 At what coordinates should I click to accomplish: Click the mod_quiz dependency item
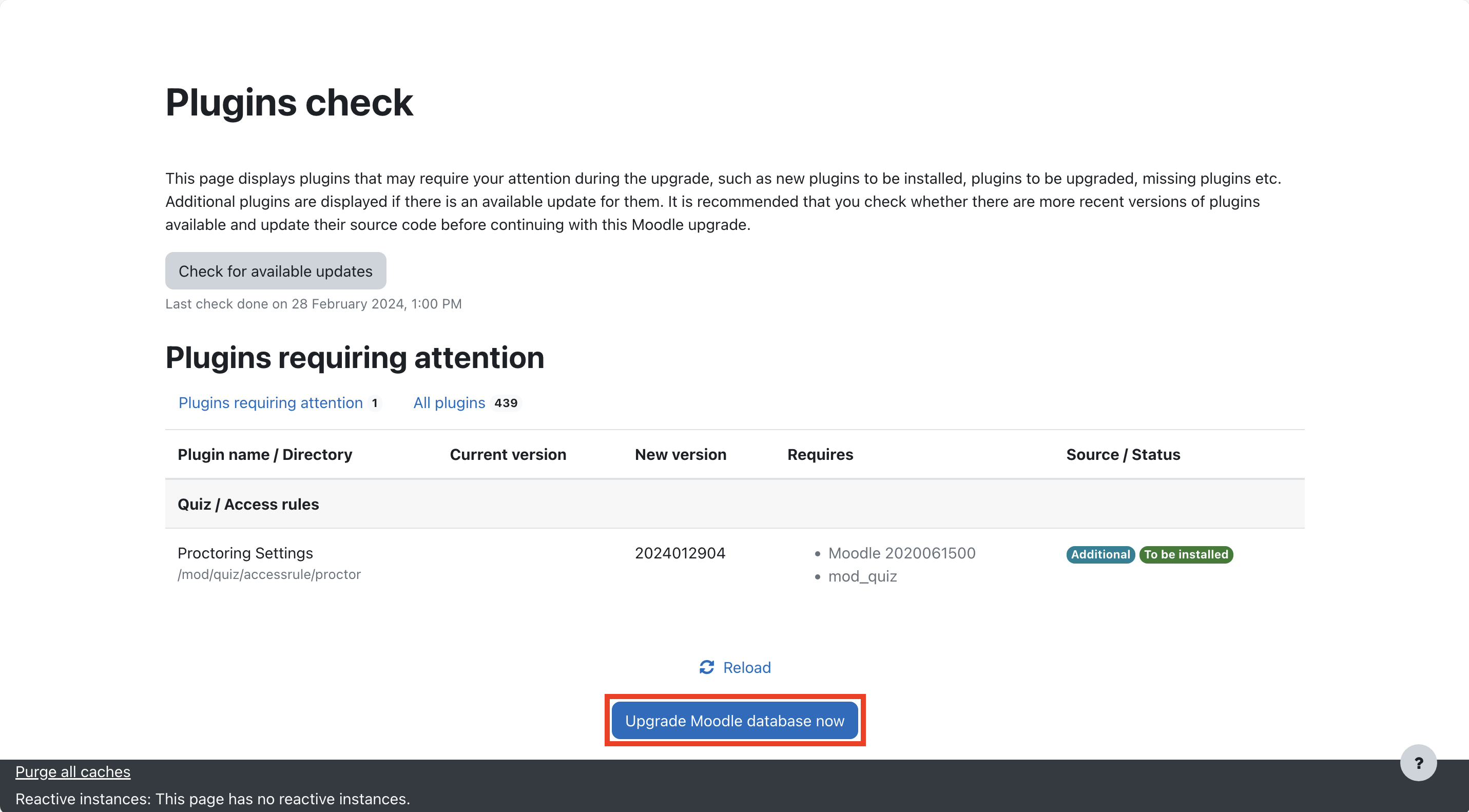pyautogui.click(x=862, y=576)
